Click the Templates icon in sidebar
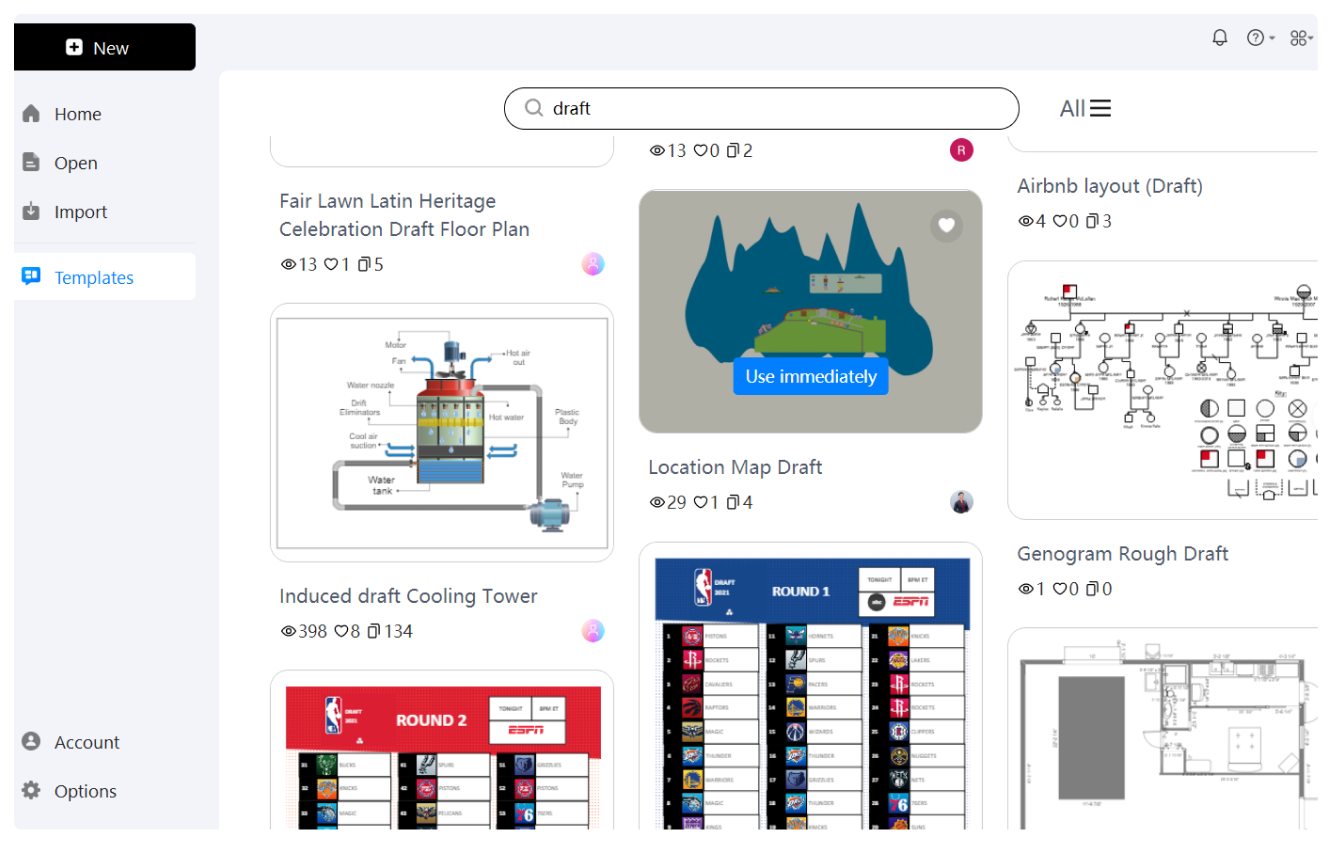This screenshot has height=844, width=1332. click(31, 276)
